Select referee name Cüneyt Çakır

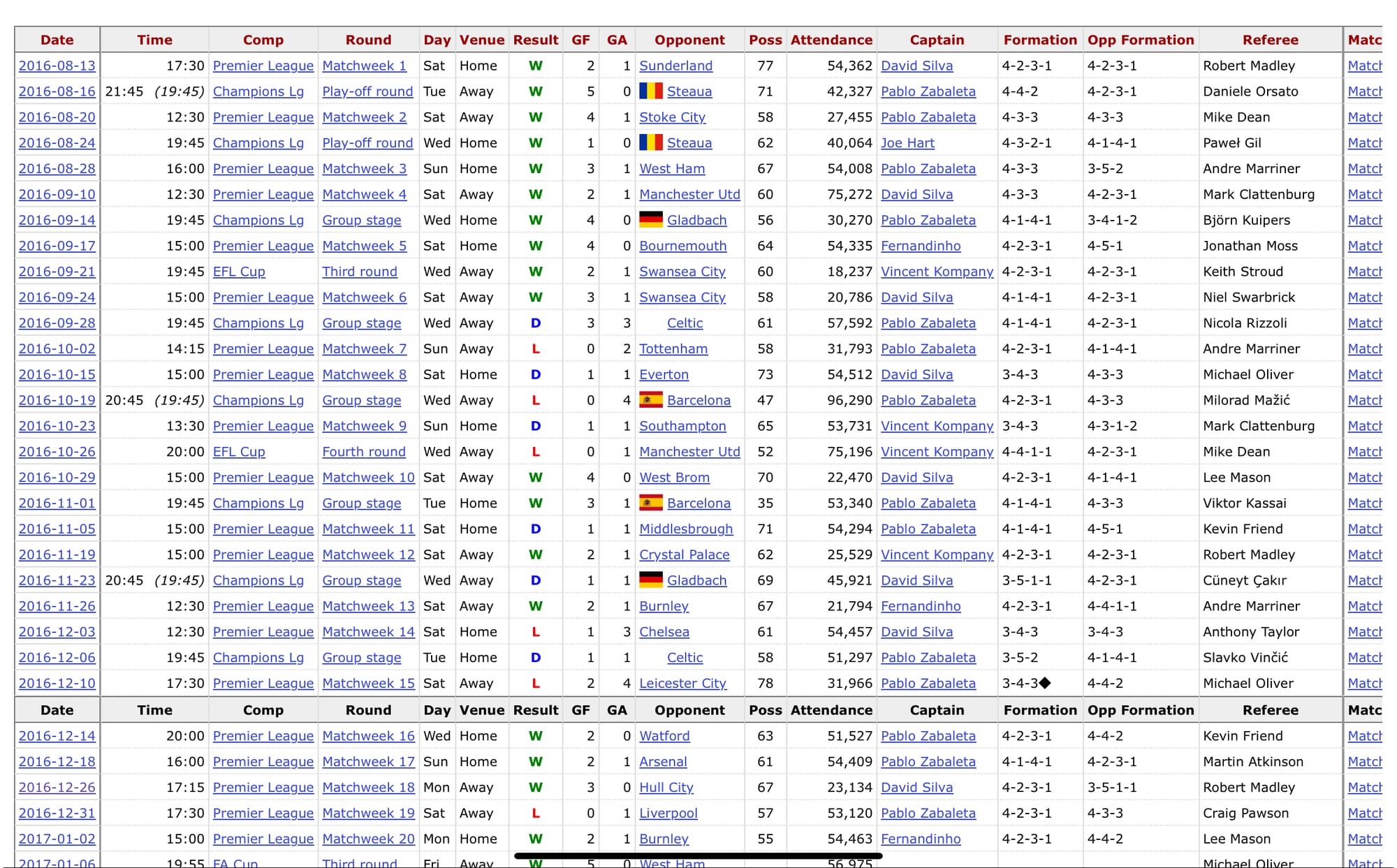point(1245,580)
